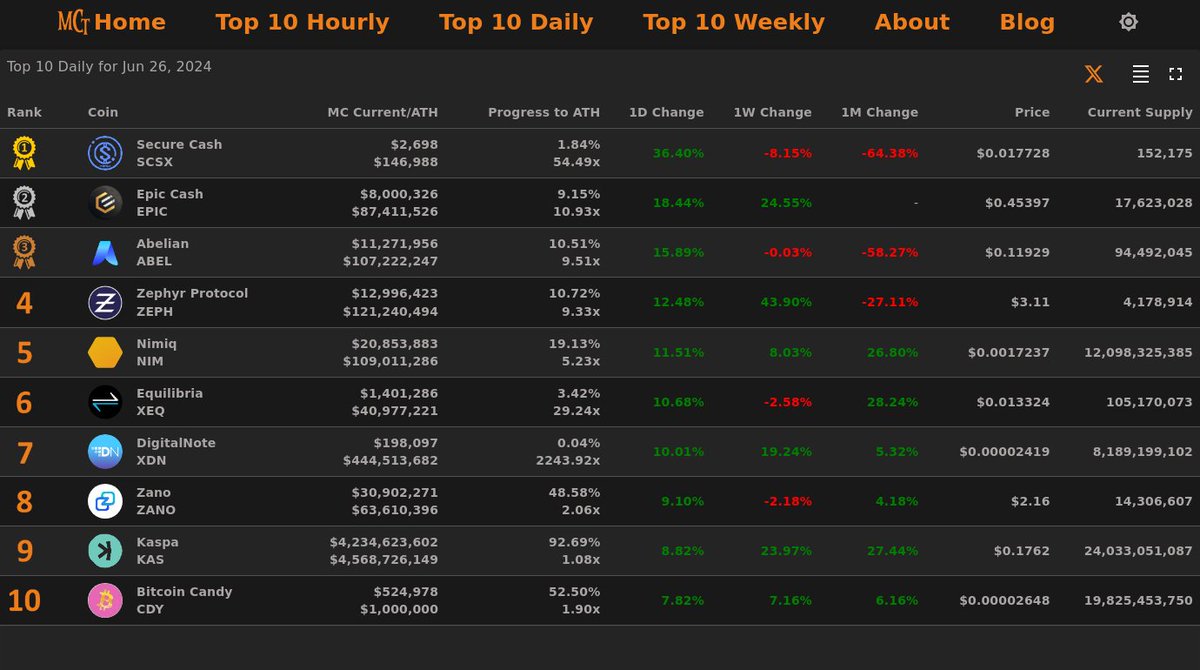Click Zano price $2.16
The width and height of the screenshot is (1200, 670).
coord(1032,501)
